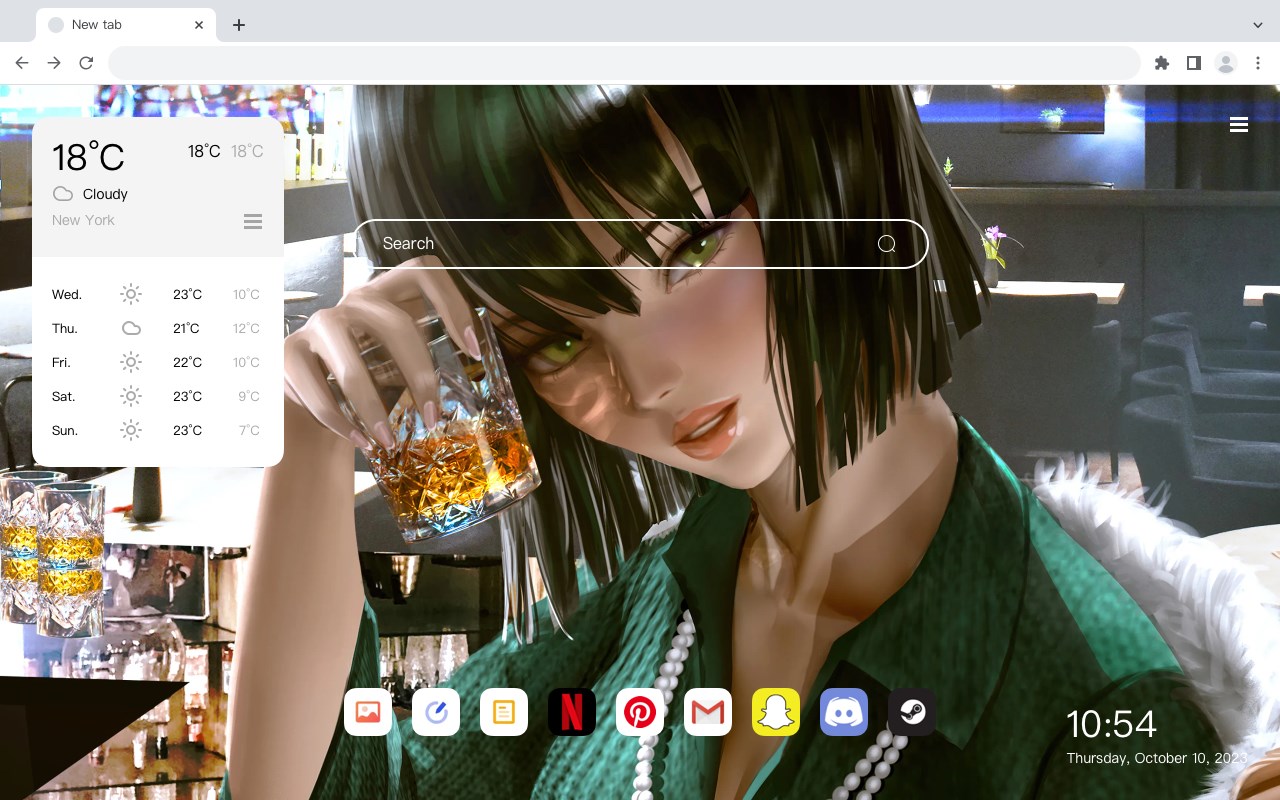This screenshot has width=1280, height=800.
Task: Click Thursday's cloud forecast icon
Action: pyautogui.click(x=131, y=328)
